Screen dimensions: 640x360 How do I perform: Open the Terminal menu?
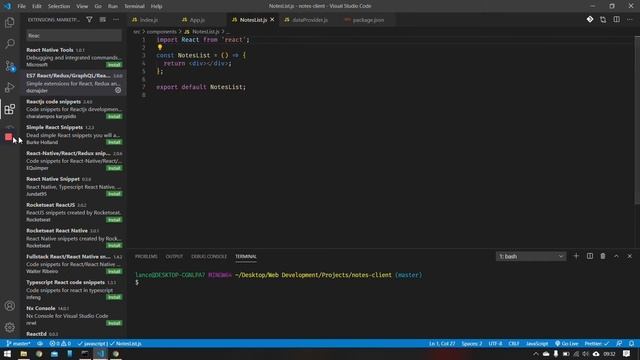click(134, 6)
